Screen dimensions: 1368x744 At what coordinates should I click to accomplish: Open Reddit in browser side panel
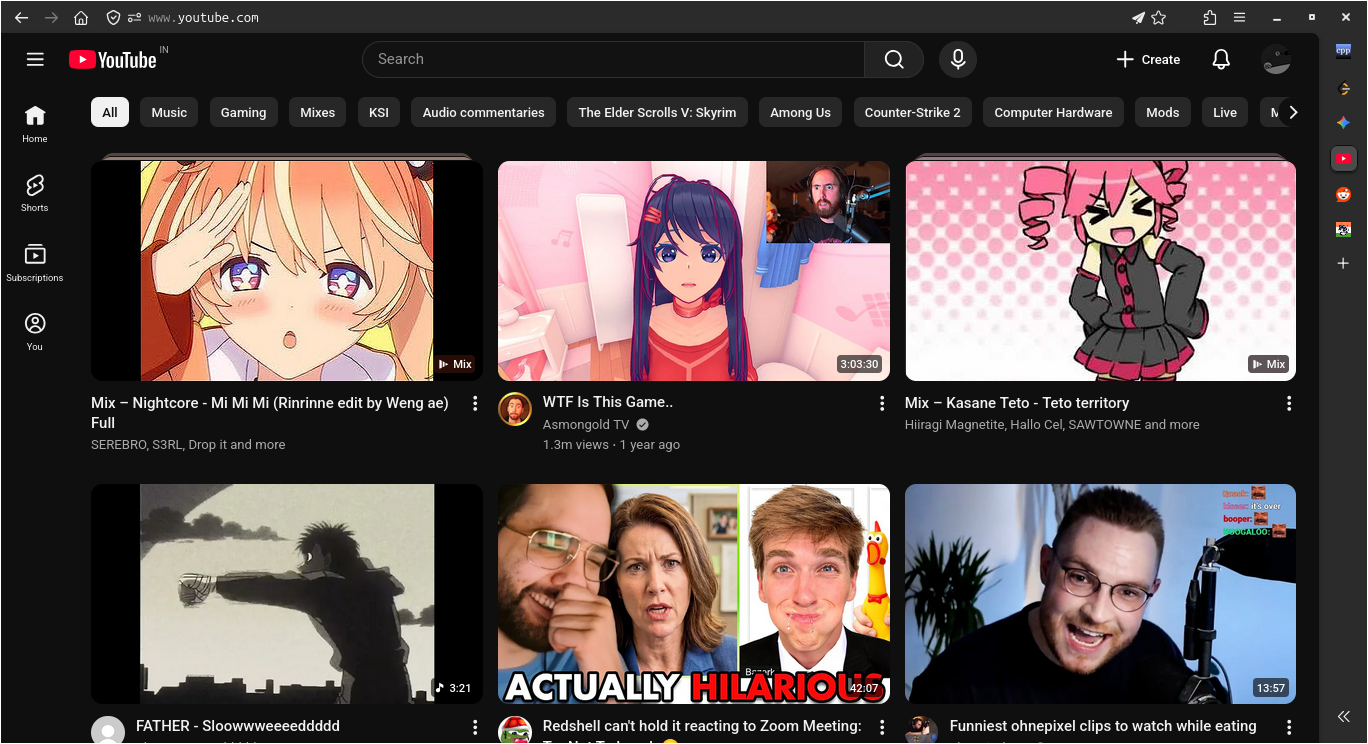pos(1343,194)
